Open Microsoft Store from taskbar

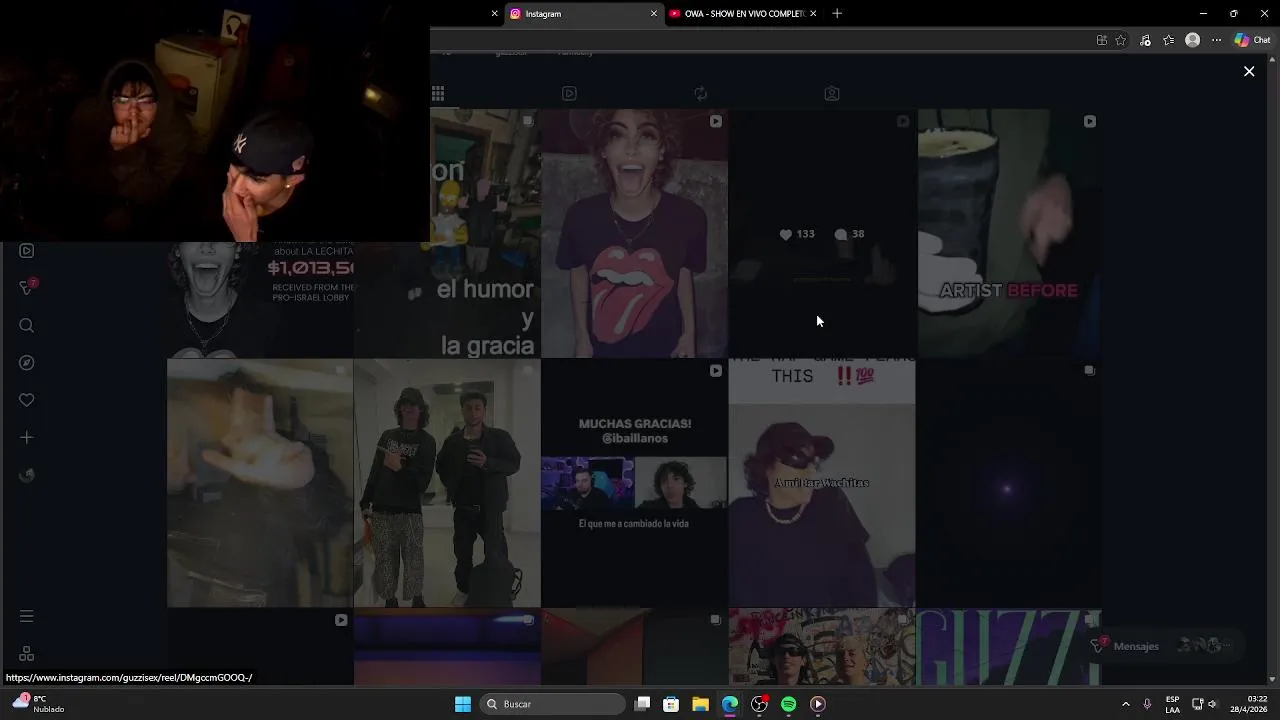pos(671,704)
